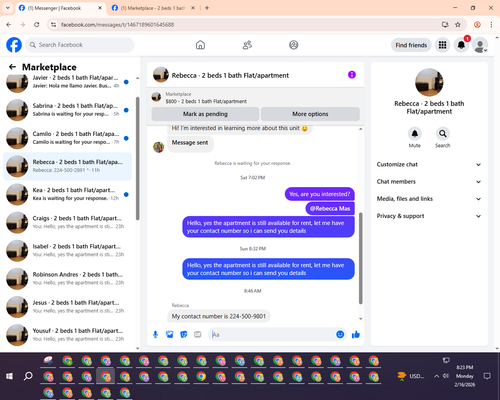Open the notifications bell in header
Screen dimensions: 500x400
tap(461, 45)
